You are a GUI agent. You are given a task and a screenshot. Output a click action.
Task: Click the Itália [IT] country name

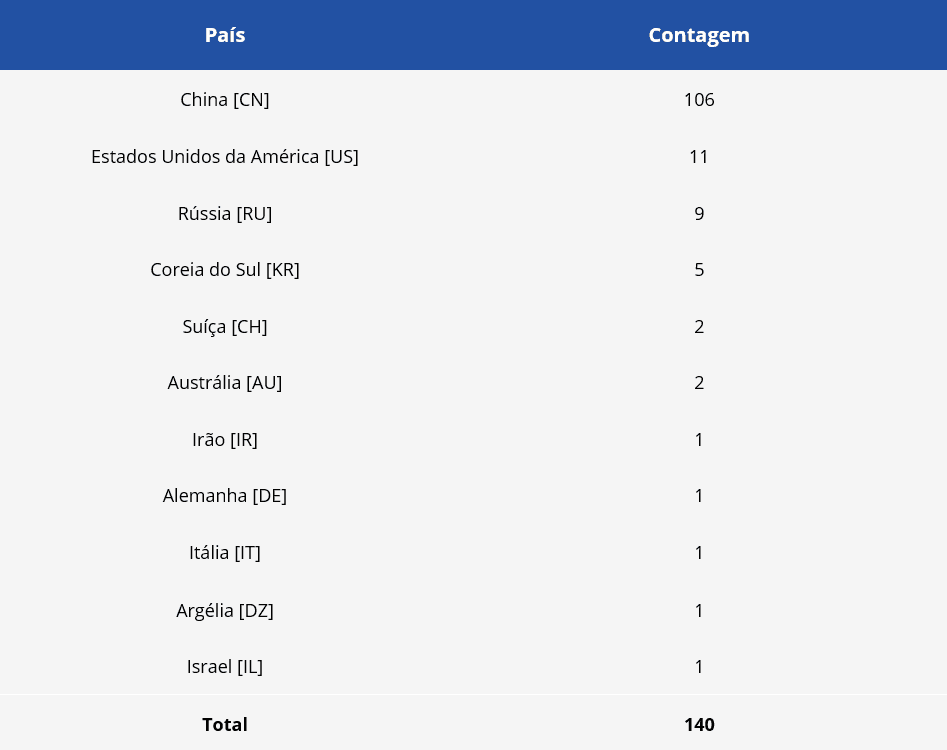pyautogui.click(x=225, y=553)
